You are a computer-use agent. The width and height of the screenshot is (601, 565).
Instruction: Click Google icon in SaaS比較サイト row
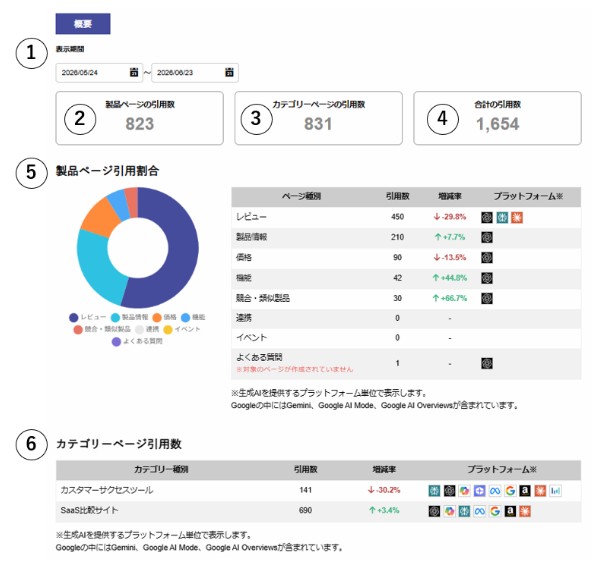point(495,511)
